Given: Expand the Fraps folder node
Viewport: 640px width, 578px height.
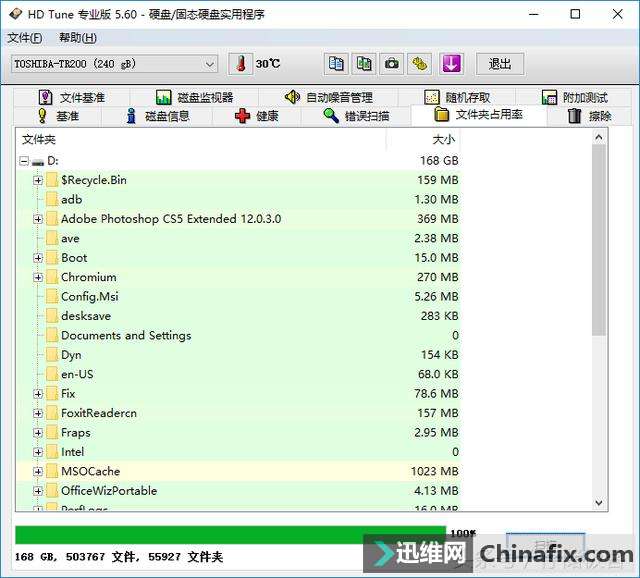Looking at the screenshot, I should 38,433.
